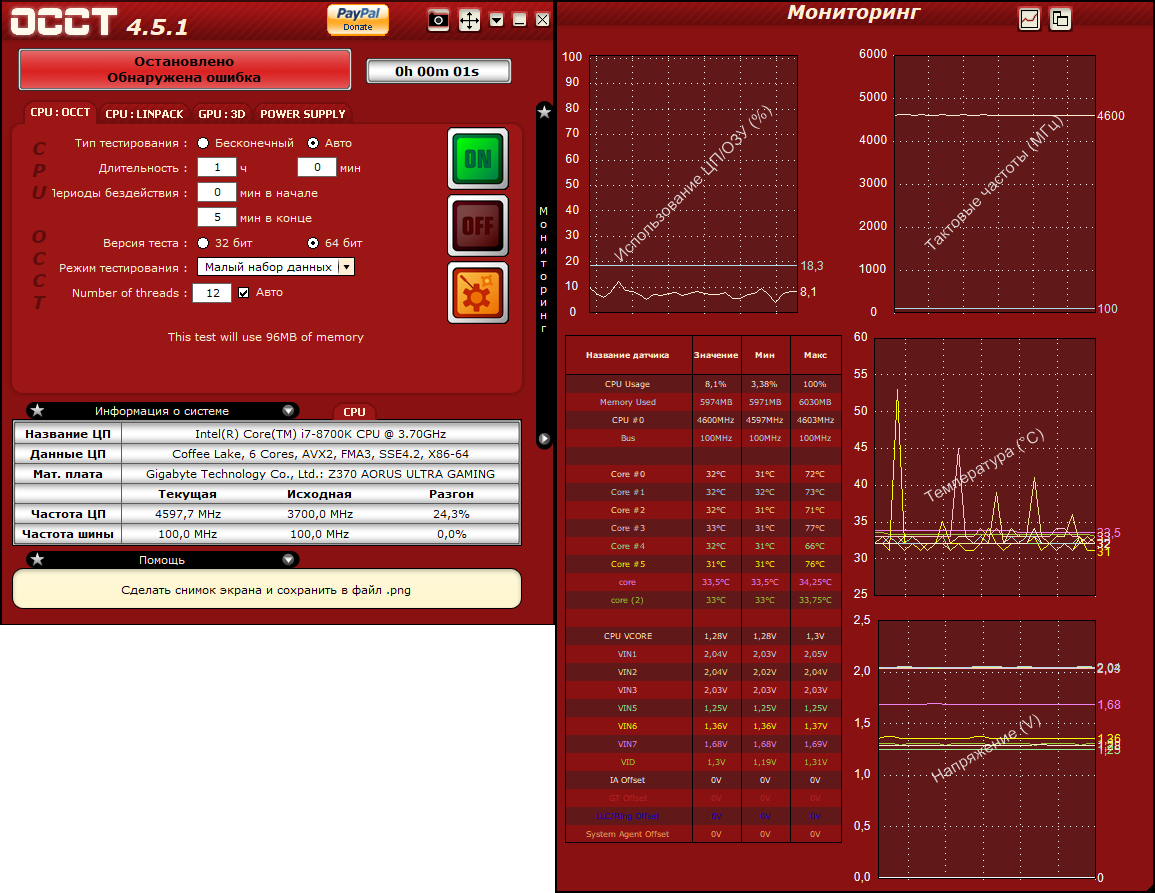Switch to the CPU:LINPACK tab

144,114
